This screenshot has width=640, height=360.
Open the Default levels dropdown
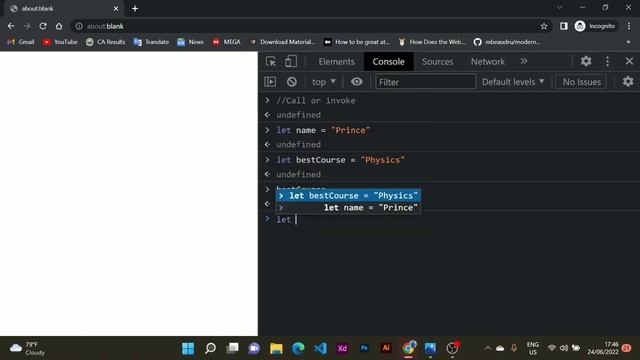tap(513, 82)
